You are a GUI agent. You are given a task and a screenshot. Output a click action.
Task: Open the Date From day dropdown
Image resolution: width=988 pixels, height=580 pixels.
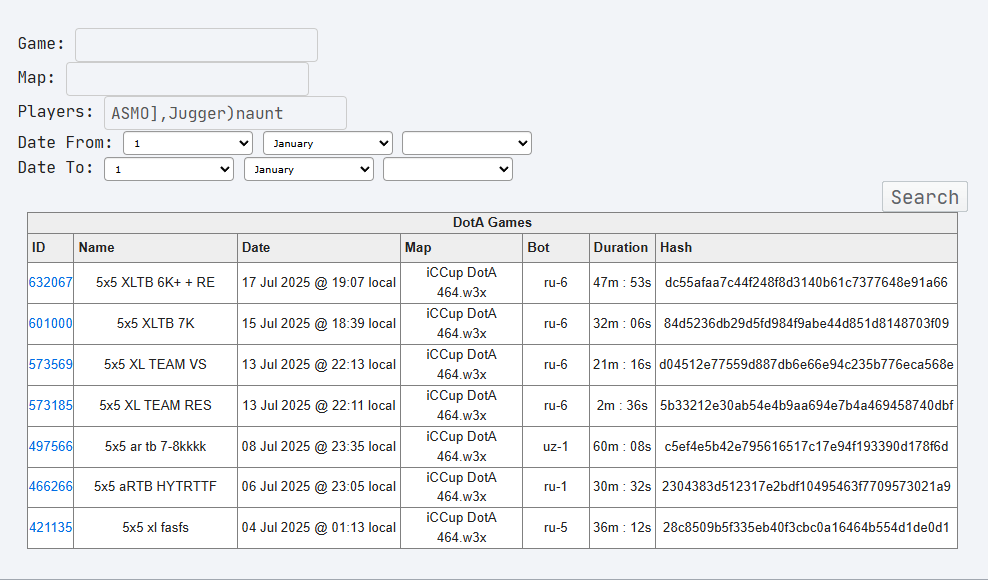[x=188, y=143]
